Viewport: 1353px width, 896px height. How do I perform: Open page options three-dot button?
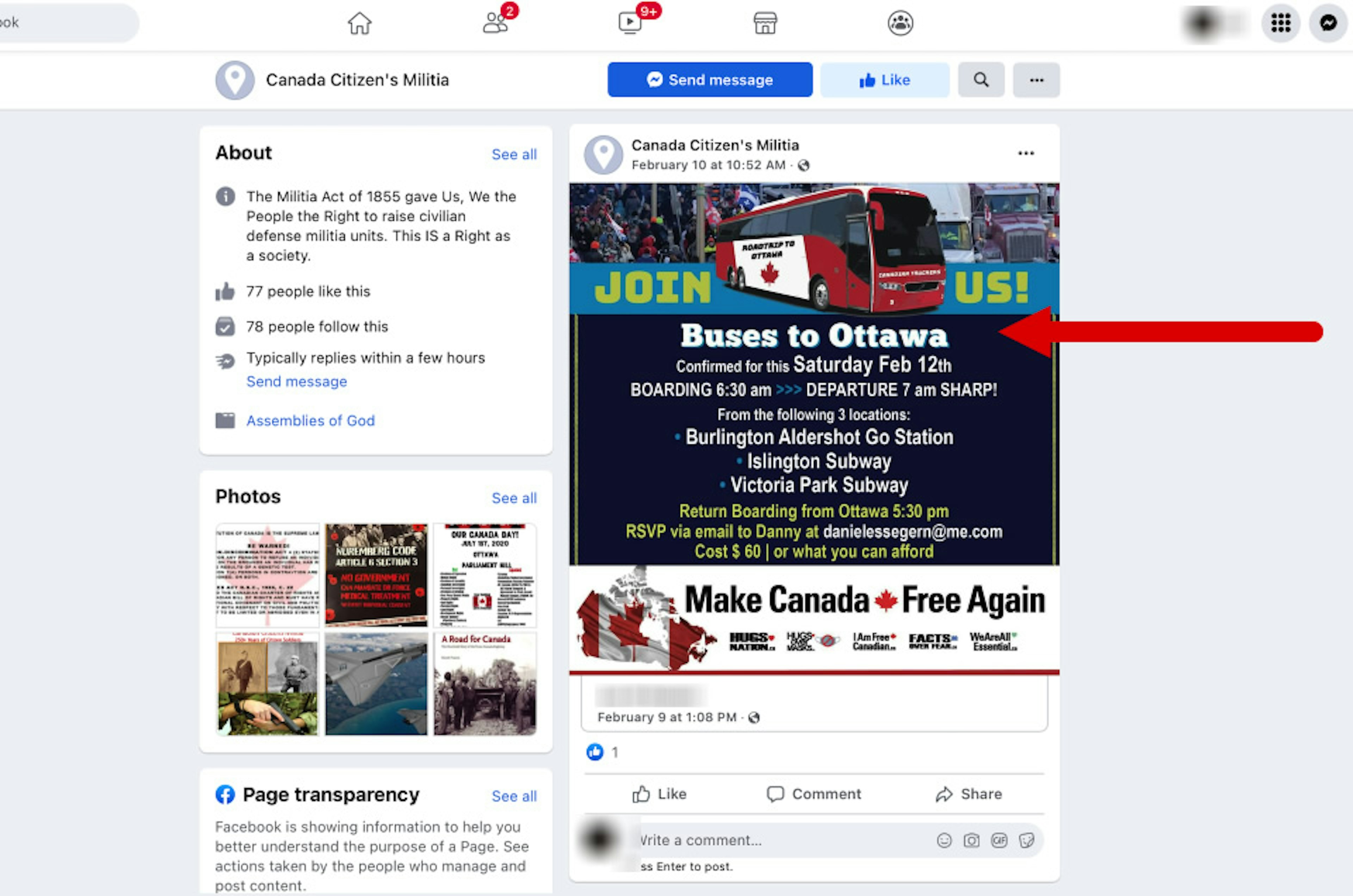tap(1036, 80)
